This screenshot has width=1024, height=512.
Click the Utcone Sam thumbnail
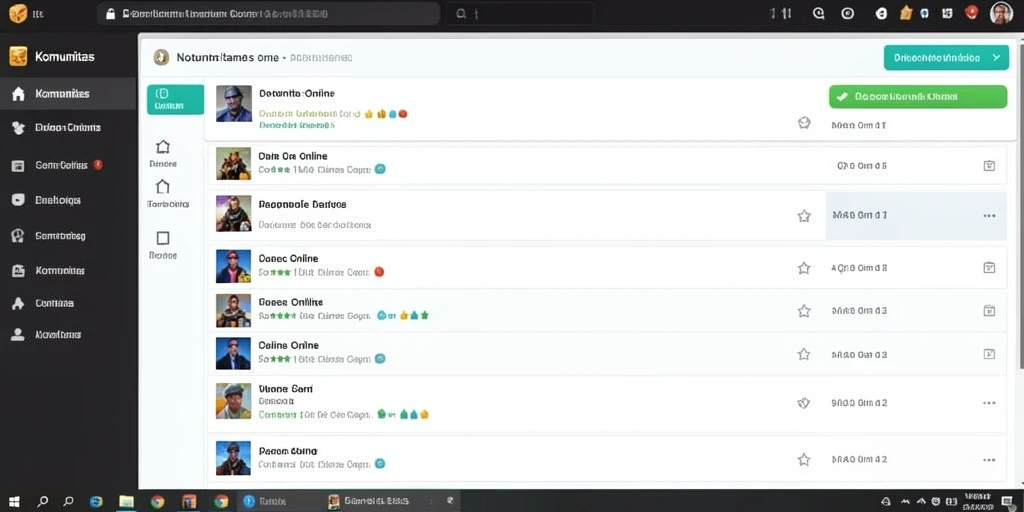234,401
